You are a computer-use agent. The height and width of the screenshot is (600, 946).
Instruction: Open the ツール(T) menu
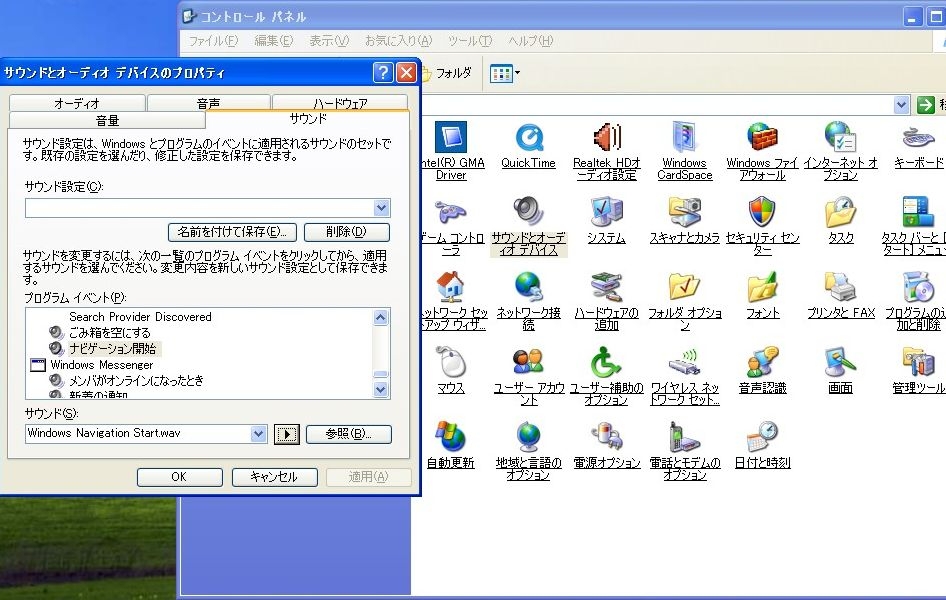[469, 41]
